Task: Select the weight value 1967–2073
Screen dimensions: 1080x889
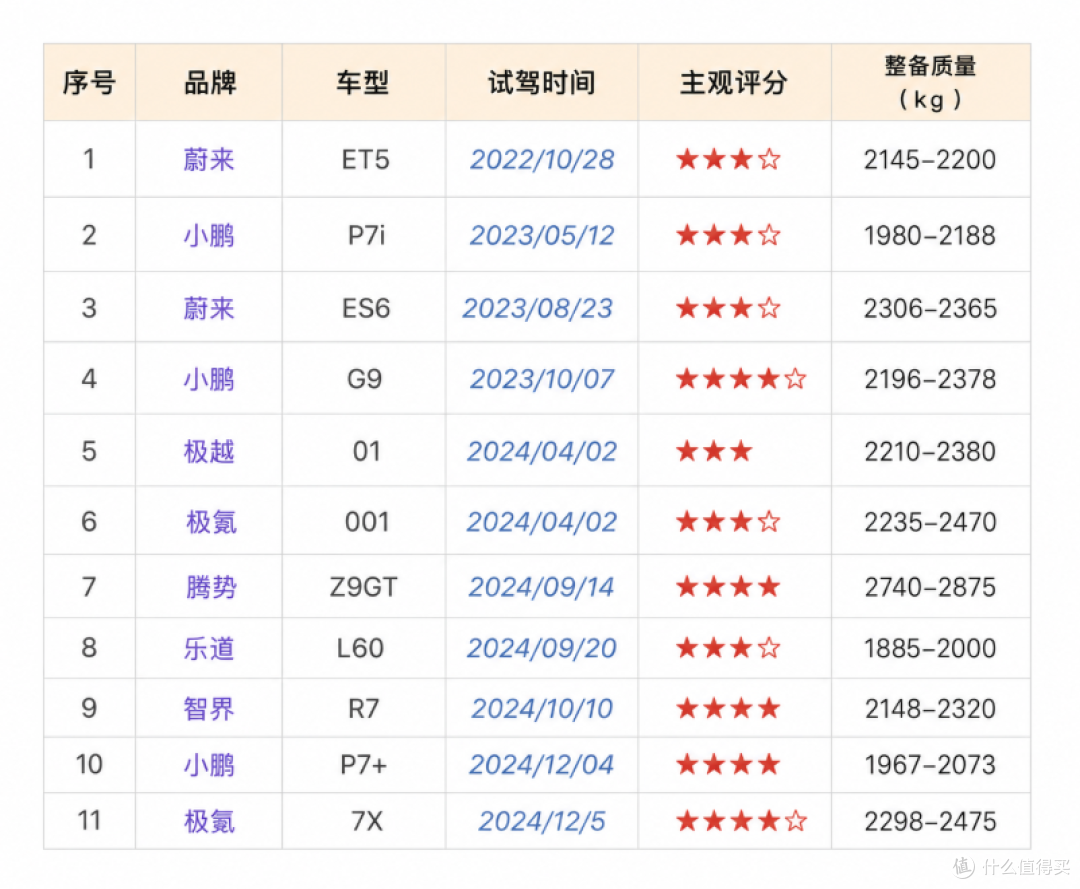Action: pos(930,765)
